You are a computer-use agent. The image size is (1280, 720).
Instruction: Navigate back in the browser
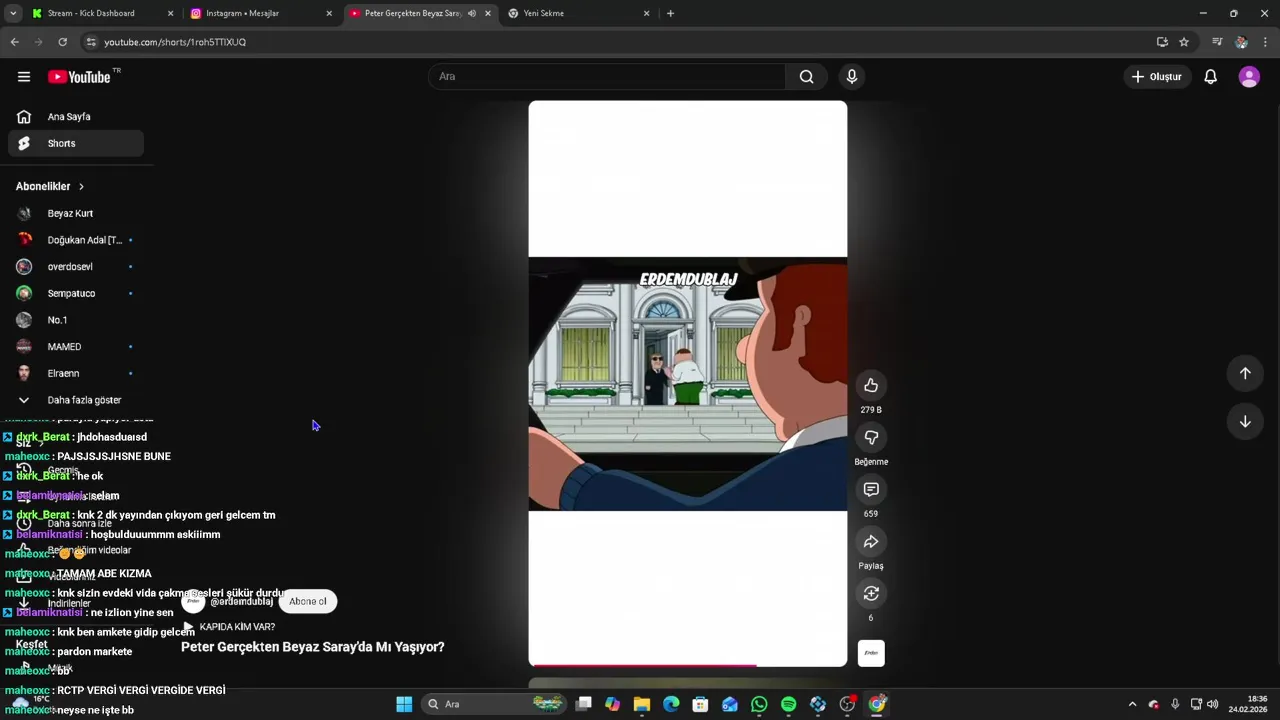pyautogui.click(x=14, y=42)
